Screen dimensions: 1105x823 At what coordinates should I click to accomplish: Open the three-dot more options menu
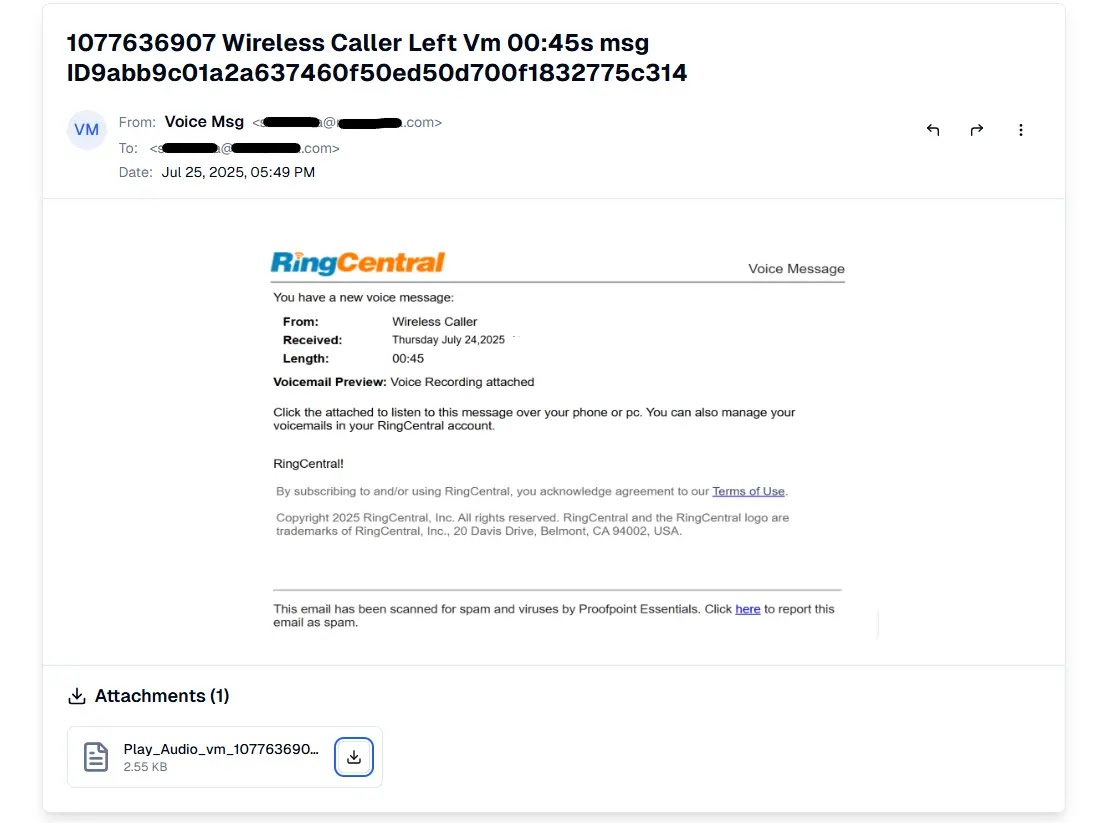[1021, 130]
